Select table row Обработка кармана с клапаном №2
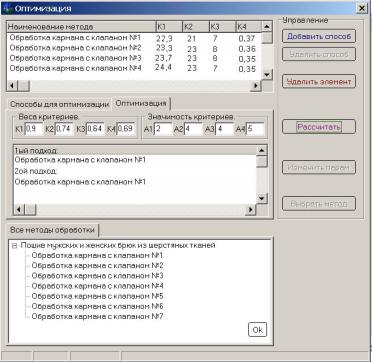Image resolution: width=372 pixels, height=362 pixels. pyautogui.click(x=134, y=48)
